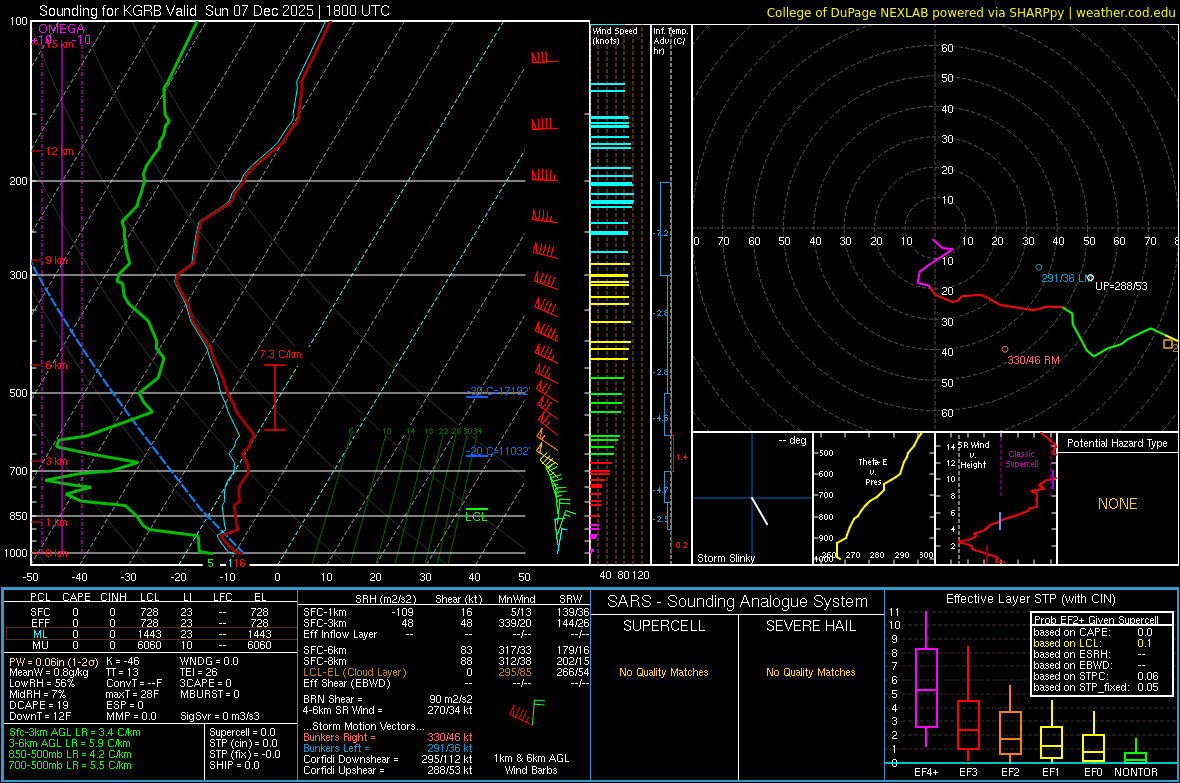
Task: Click '850-500mb LR = 4.2 C/km'
Action: coord(70,754)
